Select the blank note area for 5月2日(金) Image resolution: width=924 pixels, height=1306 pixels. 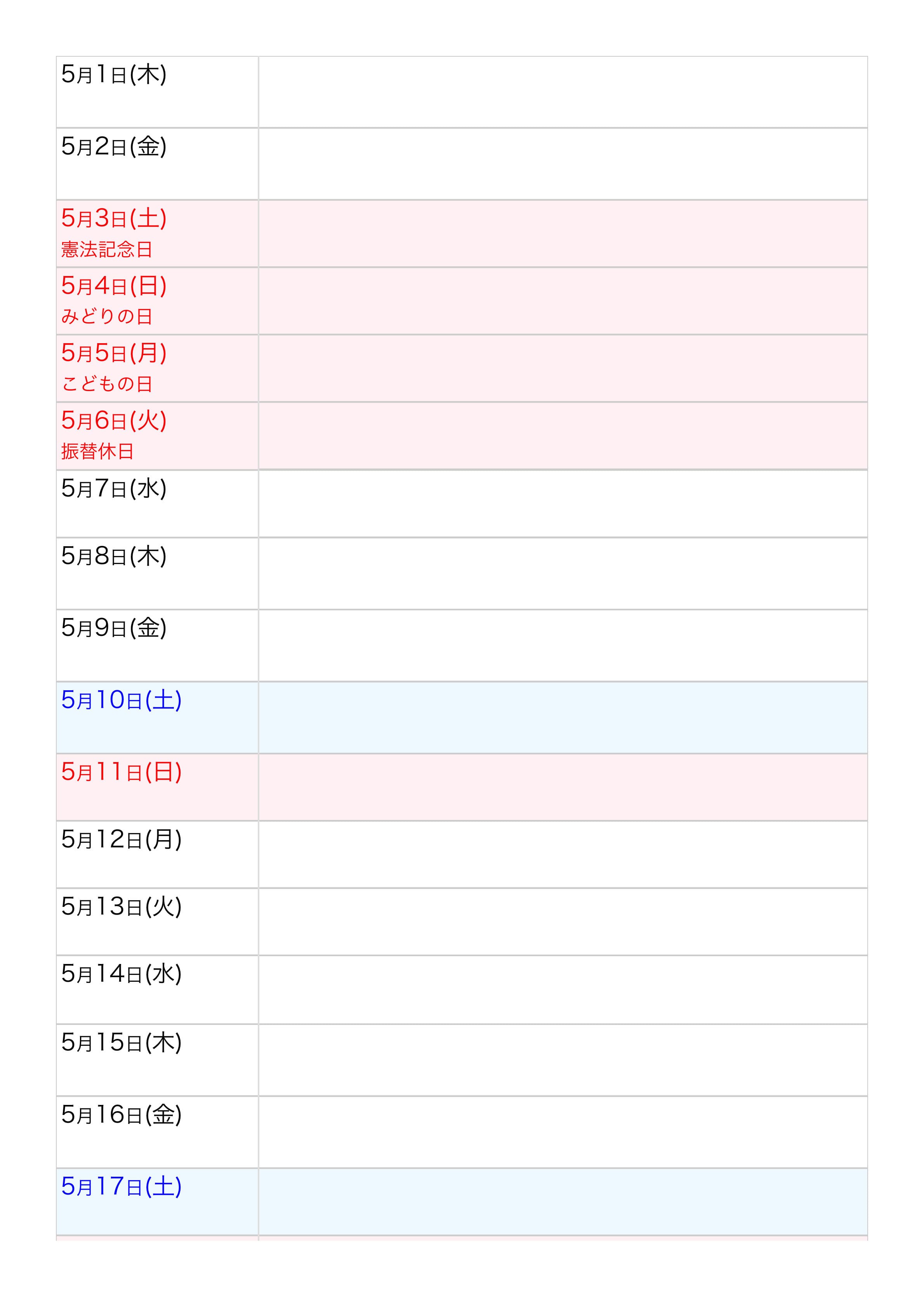pyautogui.click(x=562, y=164)
